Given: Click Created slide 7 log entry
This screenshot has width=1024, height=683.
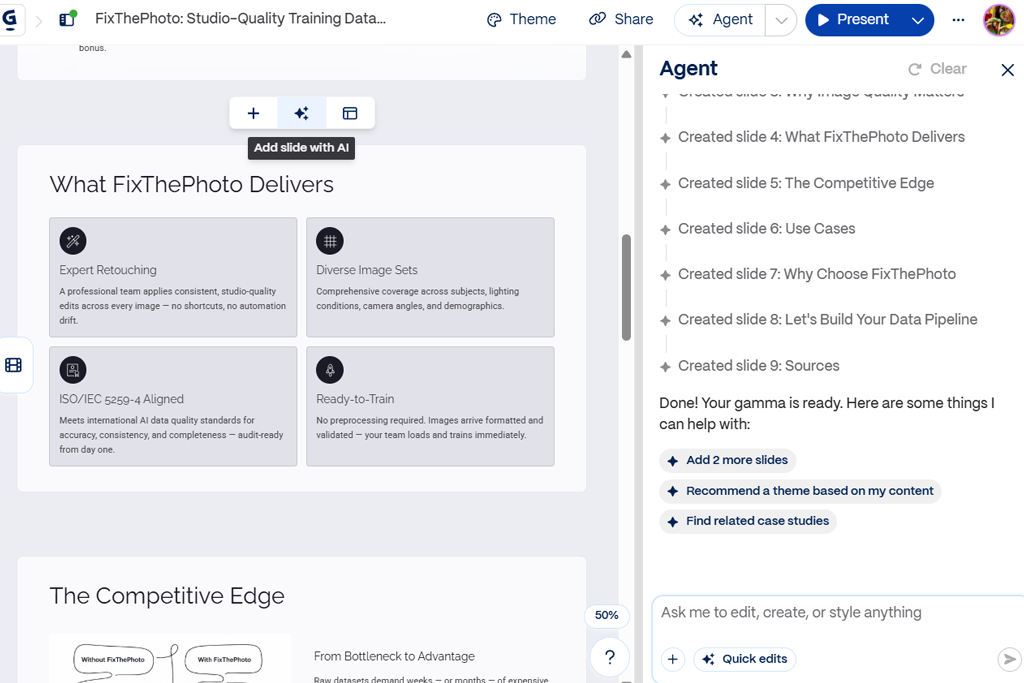Looking at the screenshot, I should click(x=817, y=274).
